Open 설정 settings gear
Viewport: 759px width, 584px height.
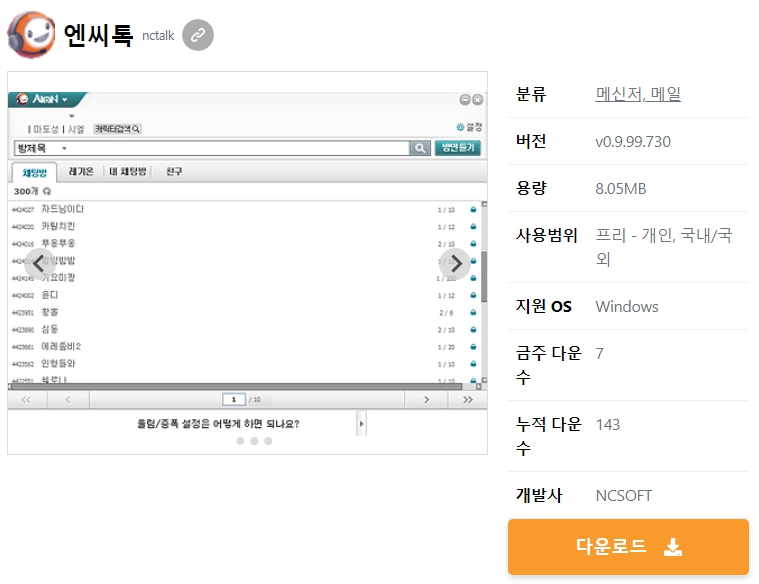pyautogui.click(x=469, y=127)
